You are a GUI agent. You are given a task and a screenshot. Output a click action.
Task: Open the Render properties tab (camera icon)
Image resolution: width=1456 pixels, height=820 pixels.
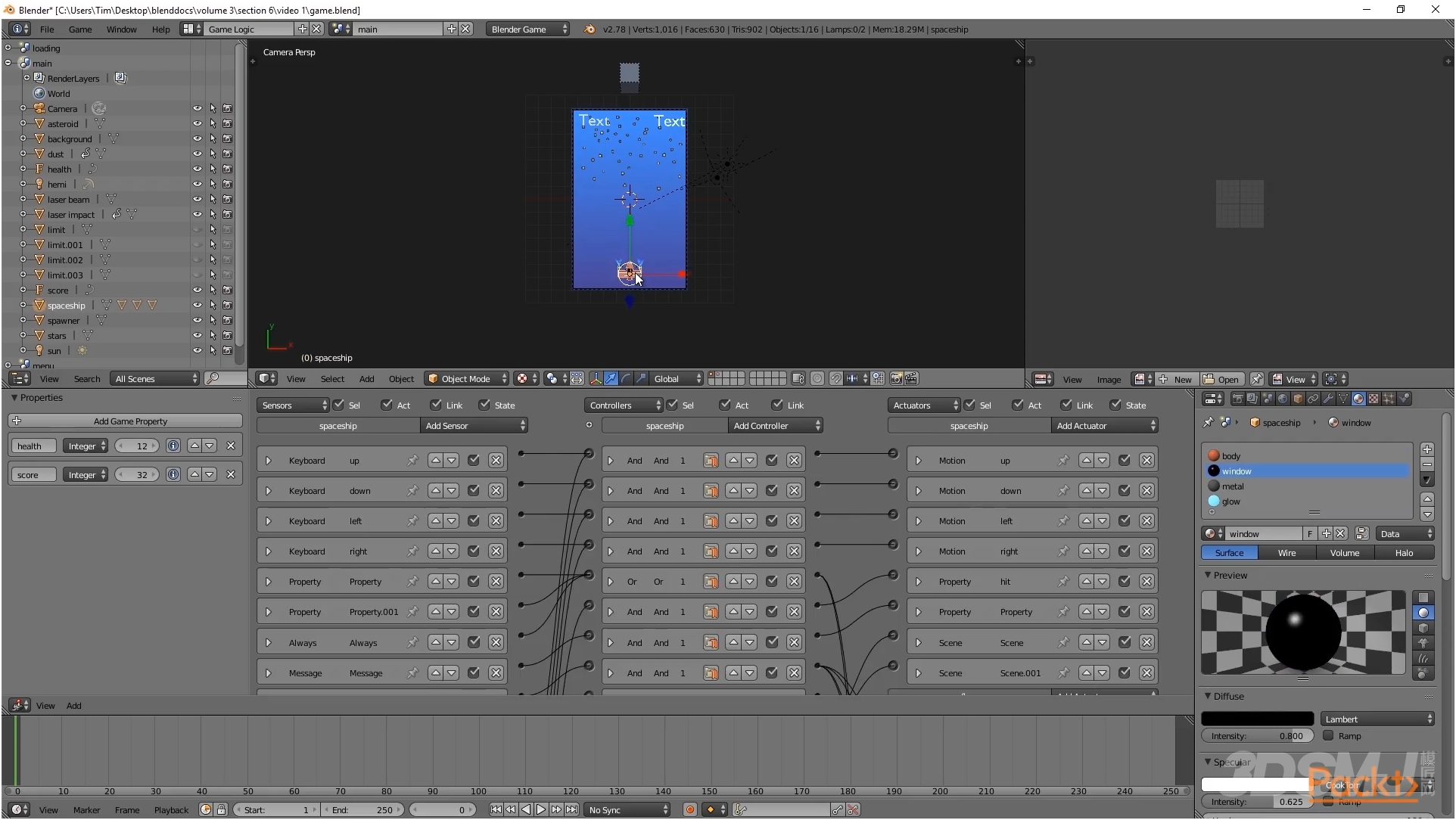(x=1237, y=399)
